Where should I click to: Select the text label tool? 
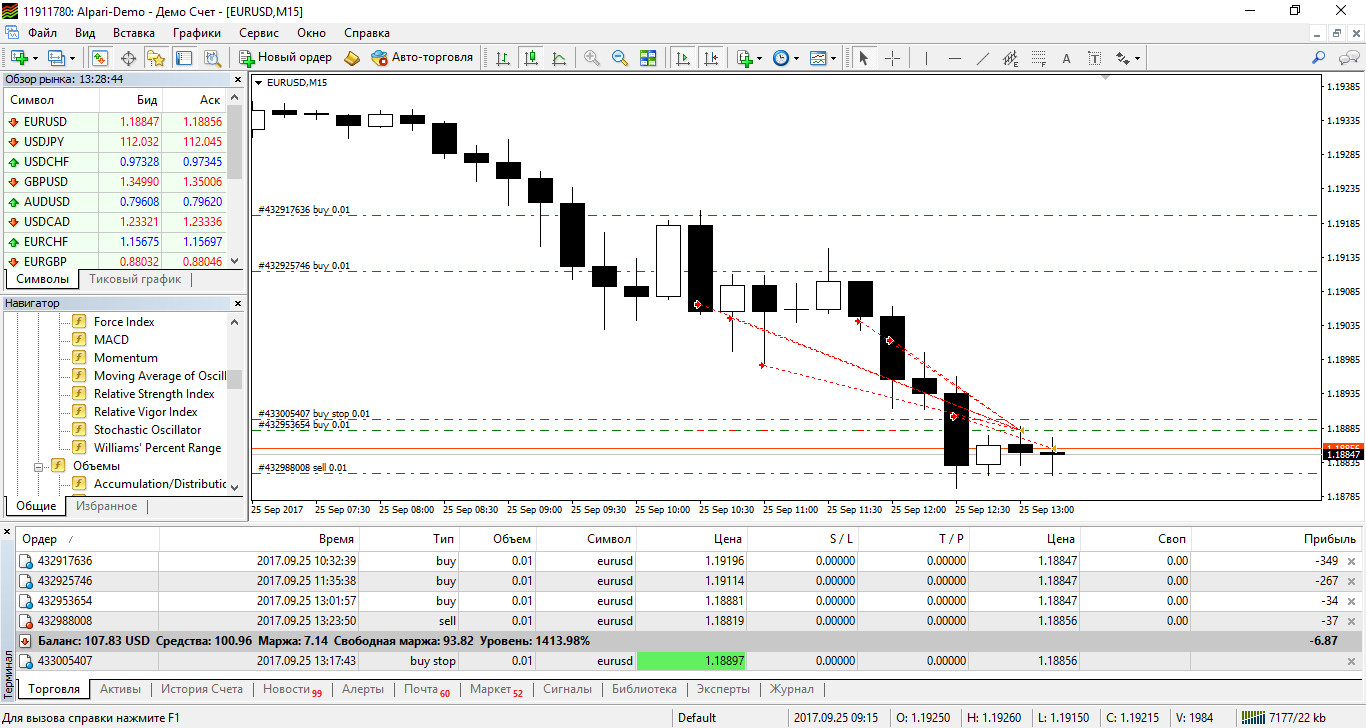tap(1095, 58)
